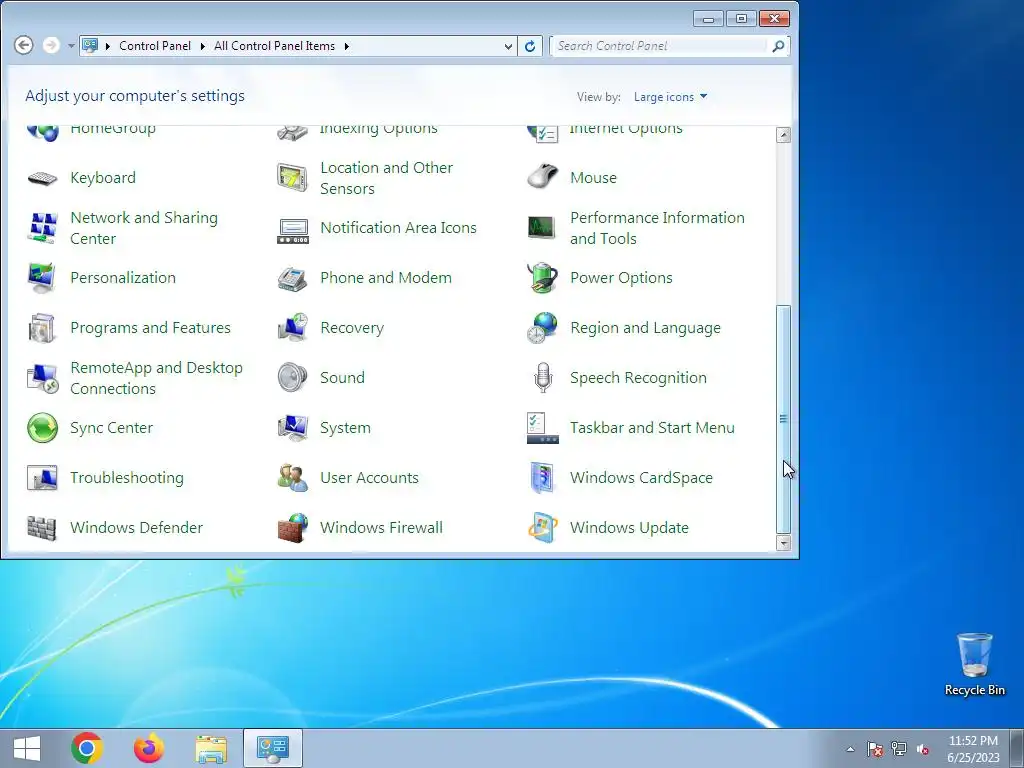Click the scrollbar down arrow
The image size is (1024, 768).
coord(784,543)
